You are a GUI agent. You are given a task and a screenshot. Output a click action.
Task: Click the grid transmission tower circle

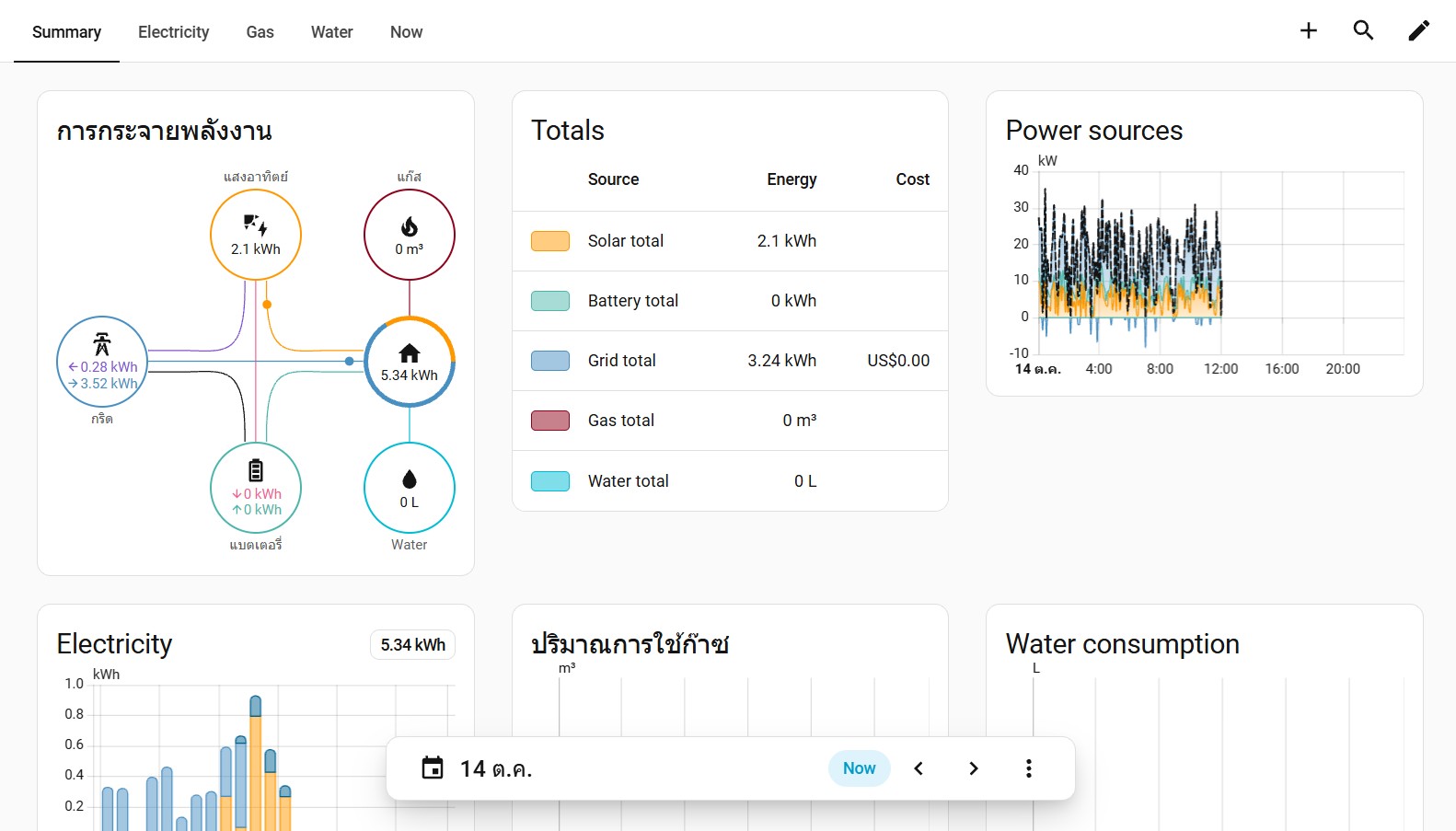click(102, 362)
